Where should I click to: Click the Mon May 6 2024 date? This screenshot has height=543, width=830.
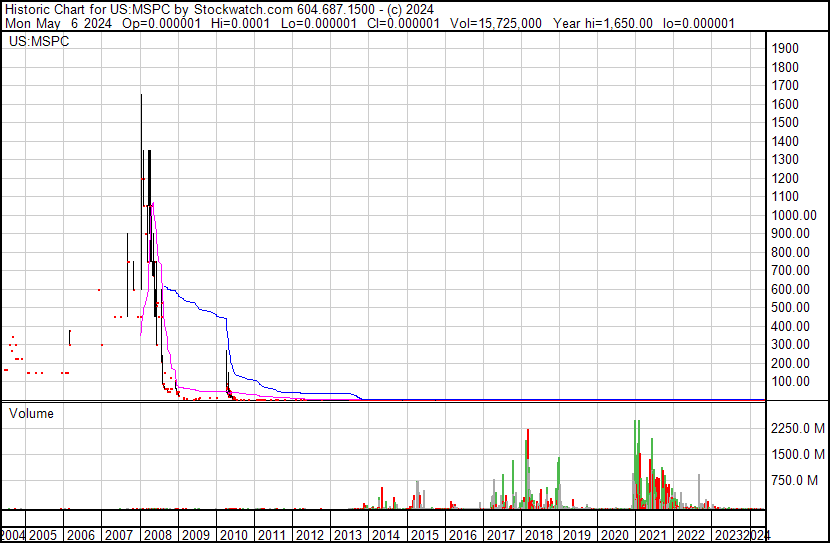tap(58, 23)
